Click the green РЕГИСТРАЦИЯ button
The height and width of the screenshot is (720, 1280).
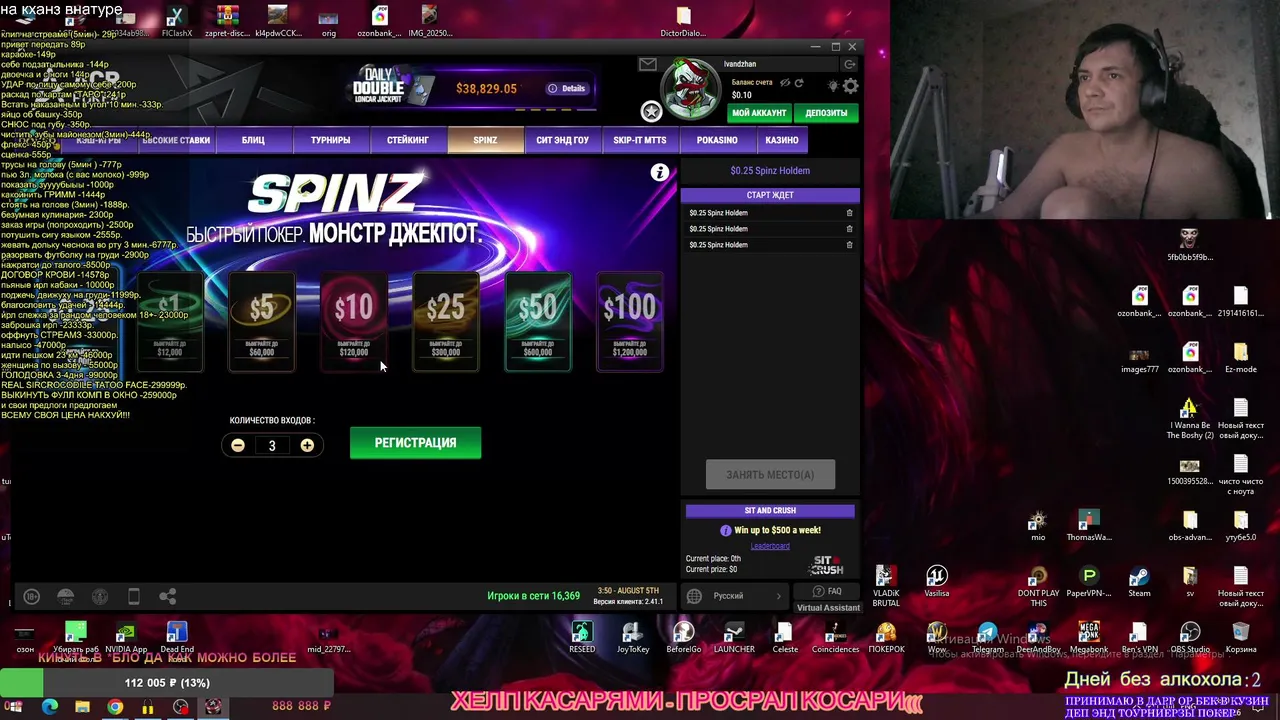point(415,443)
